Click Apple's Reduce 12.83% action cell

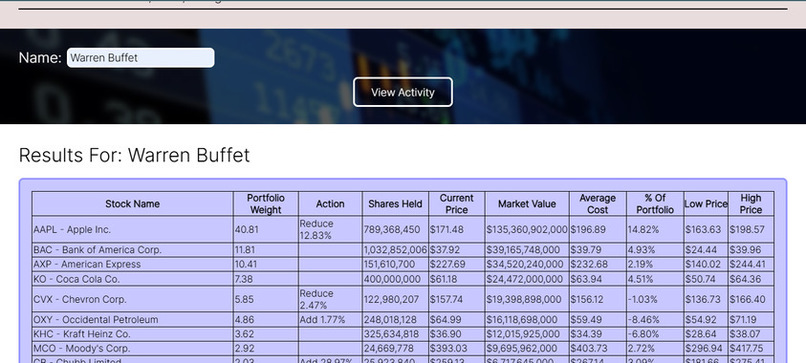pos(330,229)
